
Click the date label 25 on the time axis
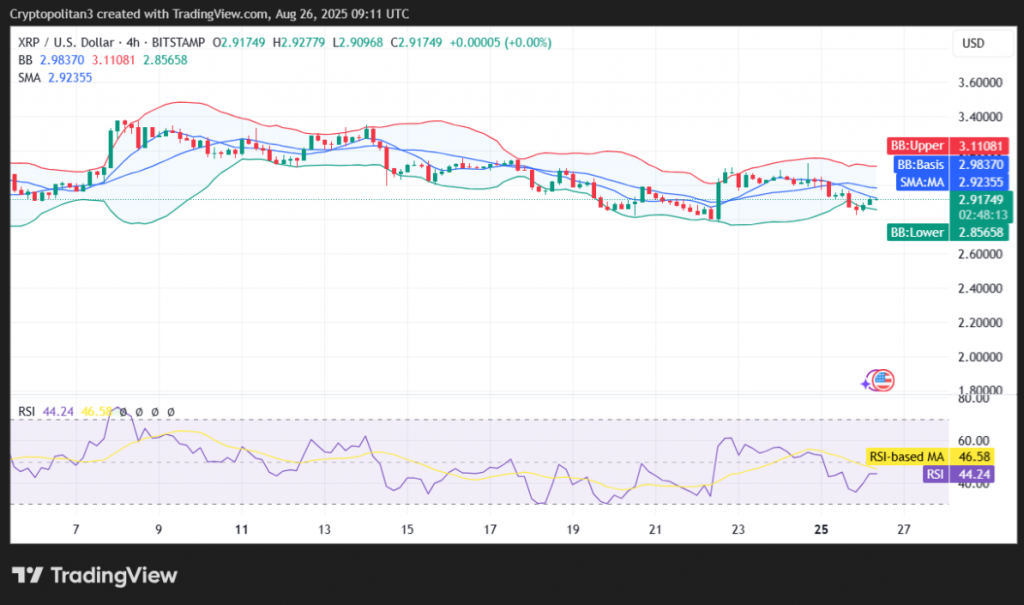821,529
